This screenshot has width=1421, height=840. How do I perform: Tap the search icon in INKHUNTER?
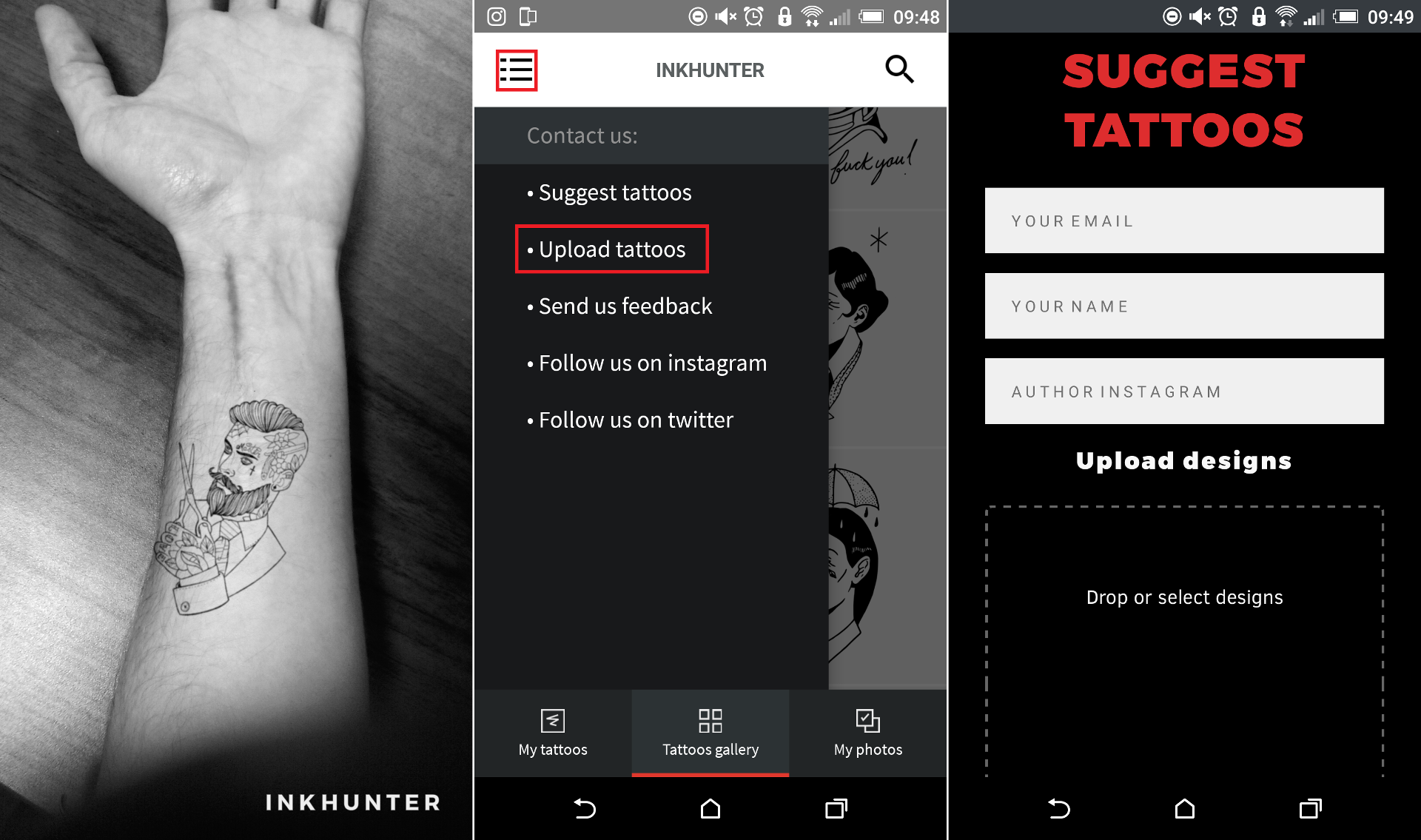[900, 69]
